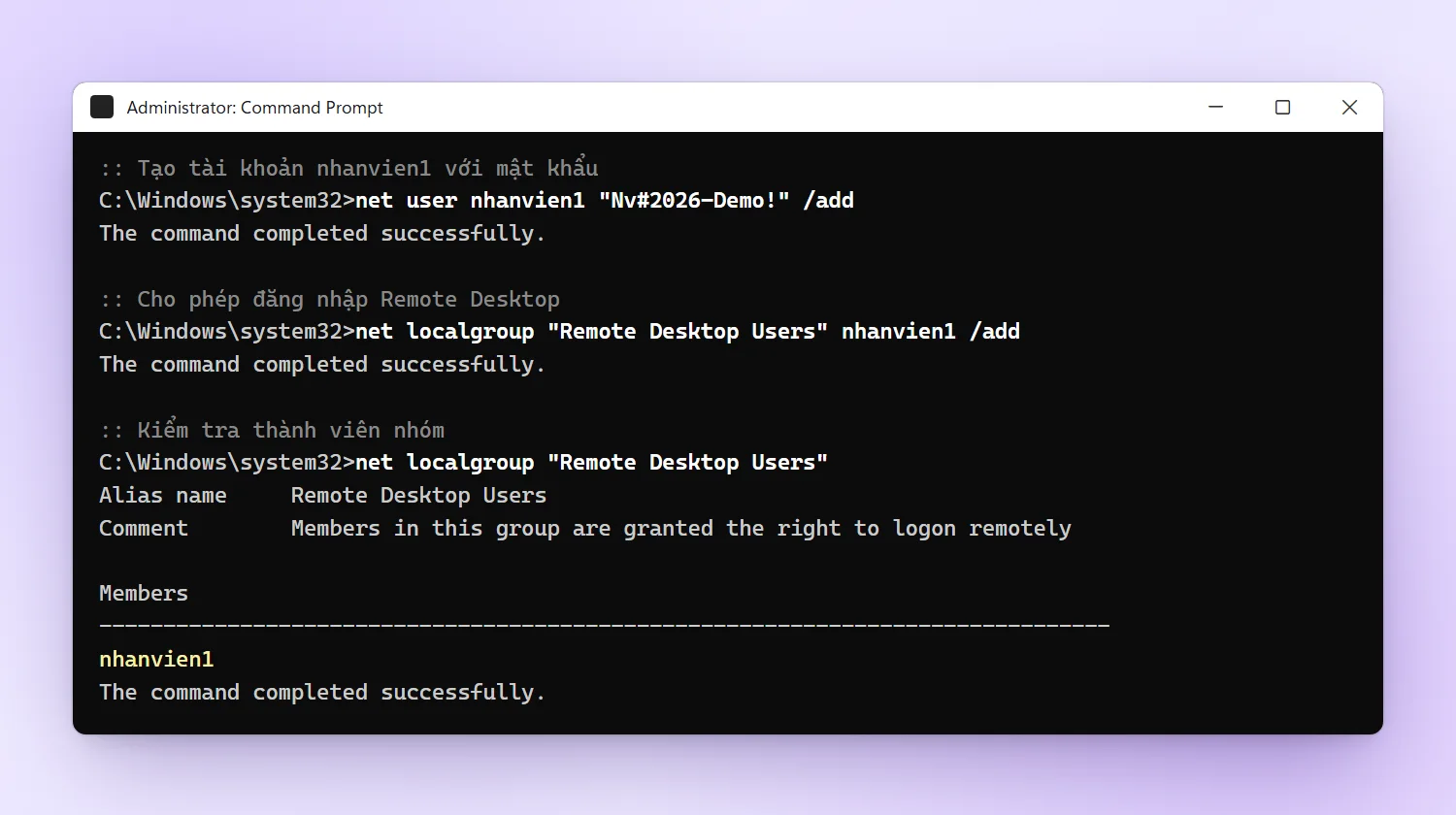This screenshot has width=1456, height=815.
Task: Minimize the Command Prompt window
Action: 1215,107
